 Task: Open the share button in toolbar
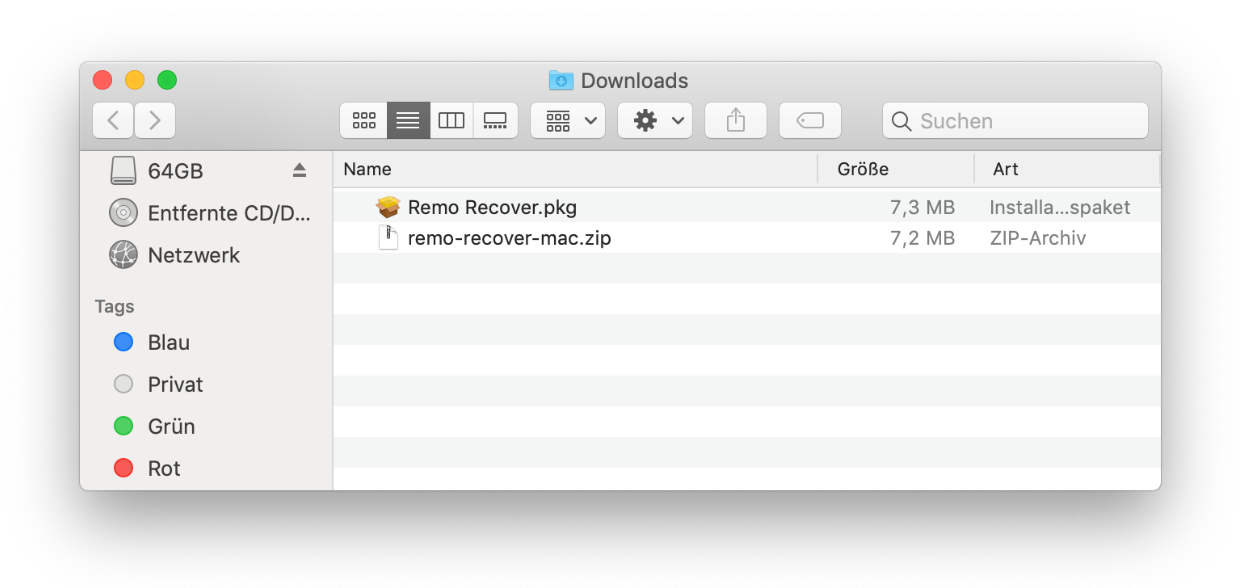(x=736, y=121)
